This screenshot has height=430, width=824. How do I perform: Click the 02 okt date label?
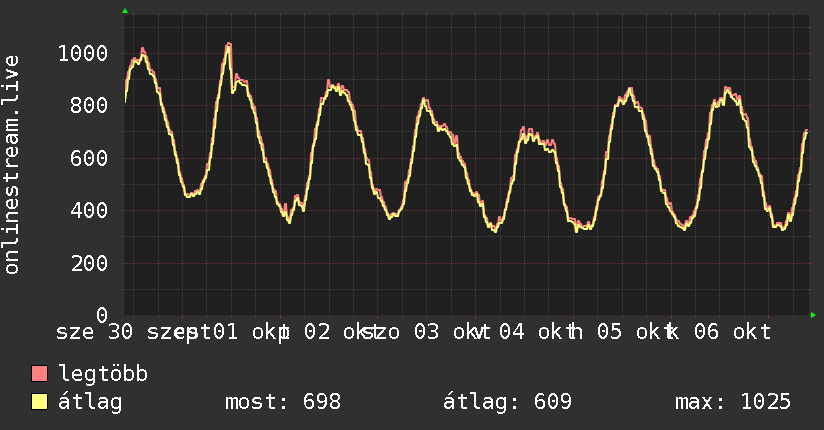tap(341, 332)
